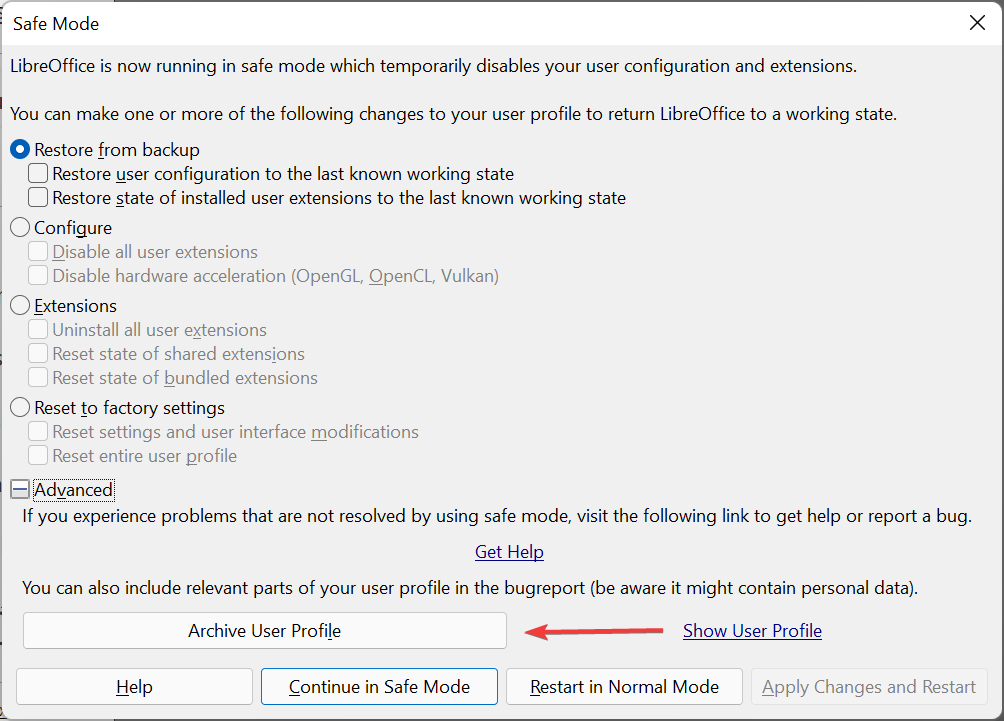This screenshot has height=721, width=1004.
Task: Click Restart in Normal Mode button
Action: [x=624, y=687]
